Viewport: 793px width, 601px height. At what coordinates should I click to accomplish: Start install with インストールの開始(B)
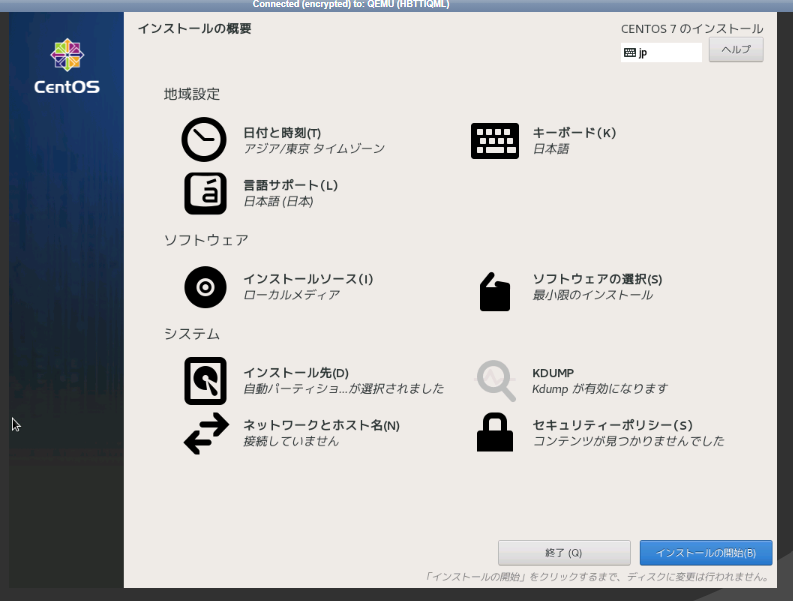coord(706,553)
